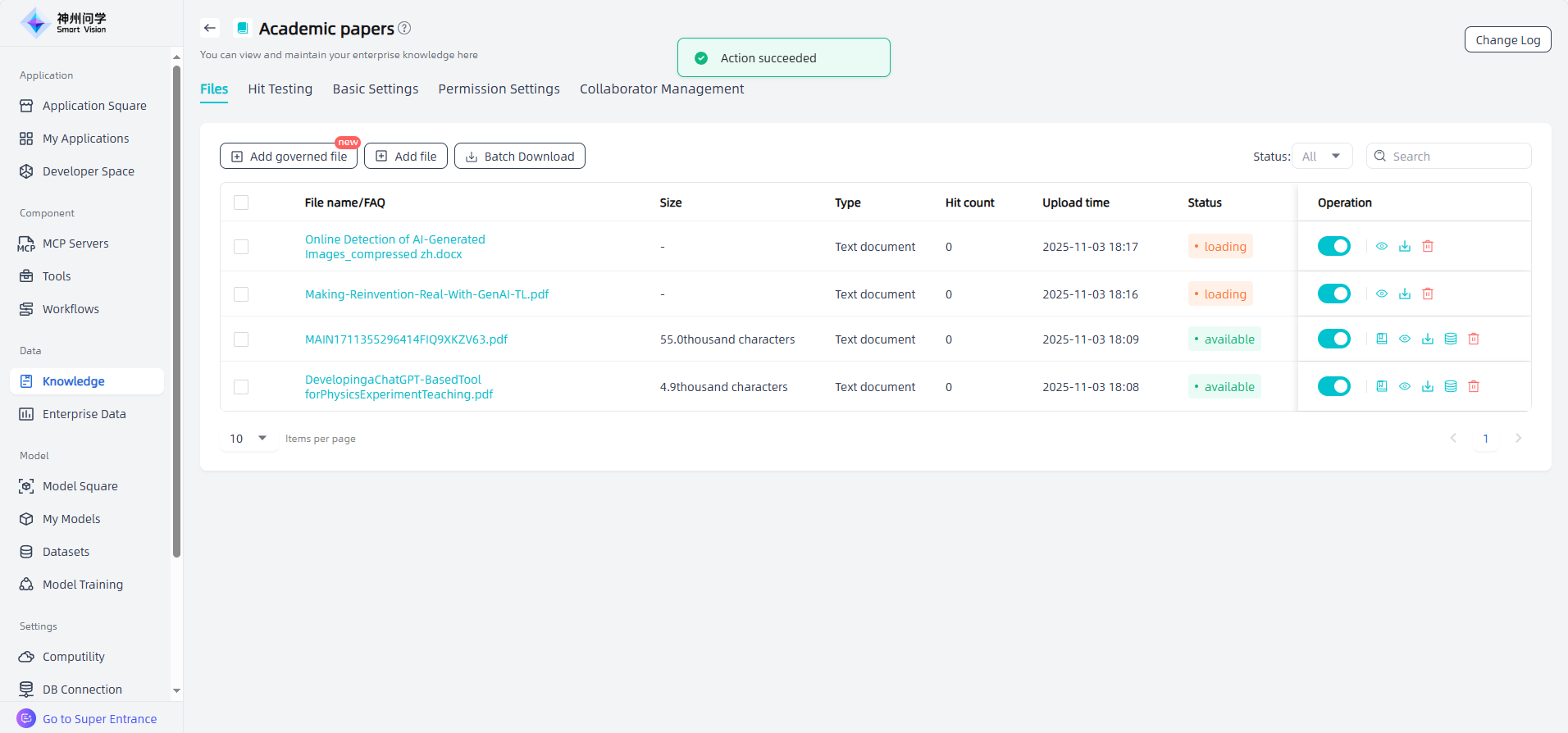Click the Add governed file button
This screenshot has height=733, width=1568.
pos(289,156)
